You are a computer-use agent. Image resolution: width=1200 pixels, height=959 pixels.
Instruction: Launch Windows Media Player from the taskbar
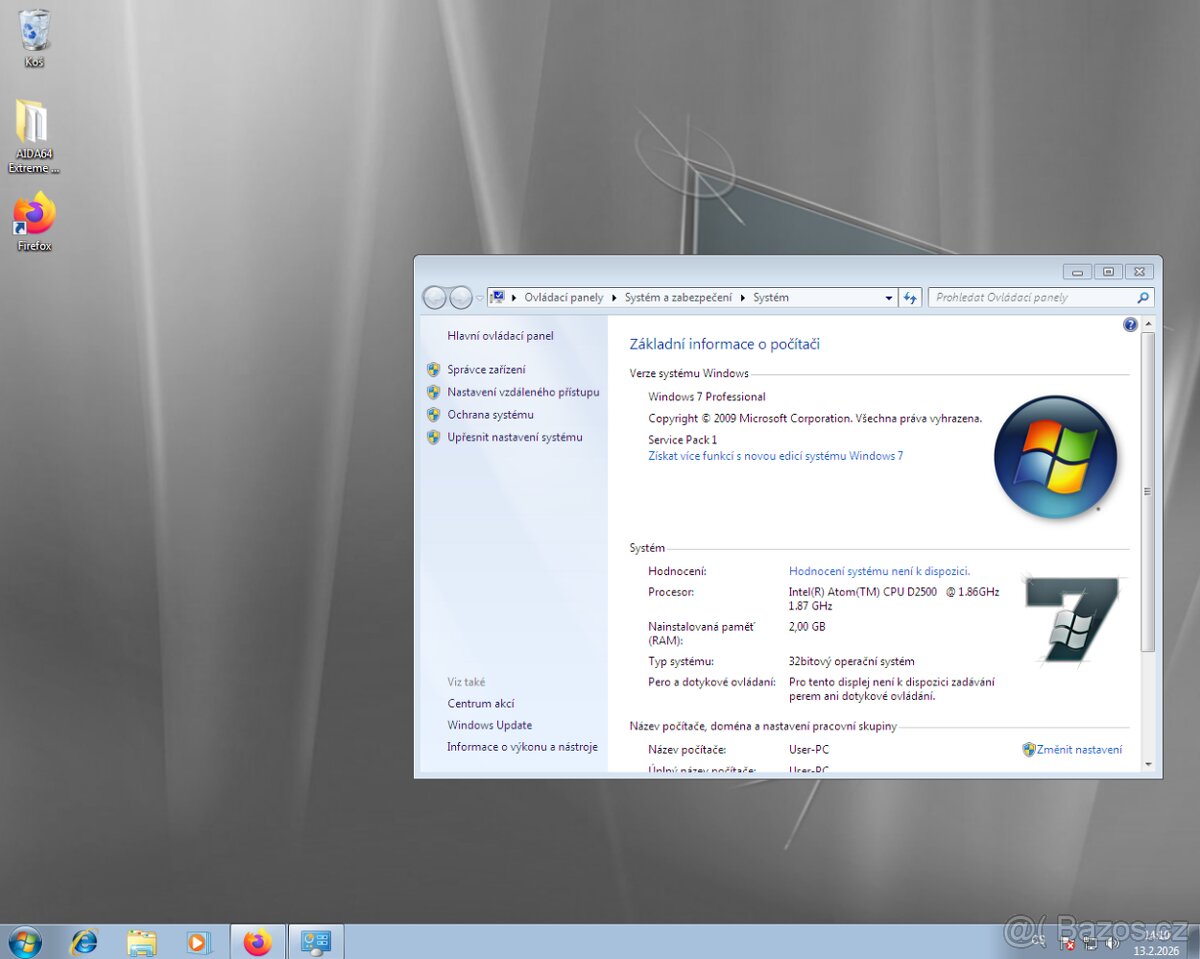pyautogui.click(x=198, y=941)
